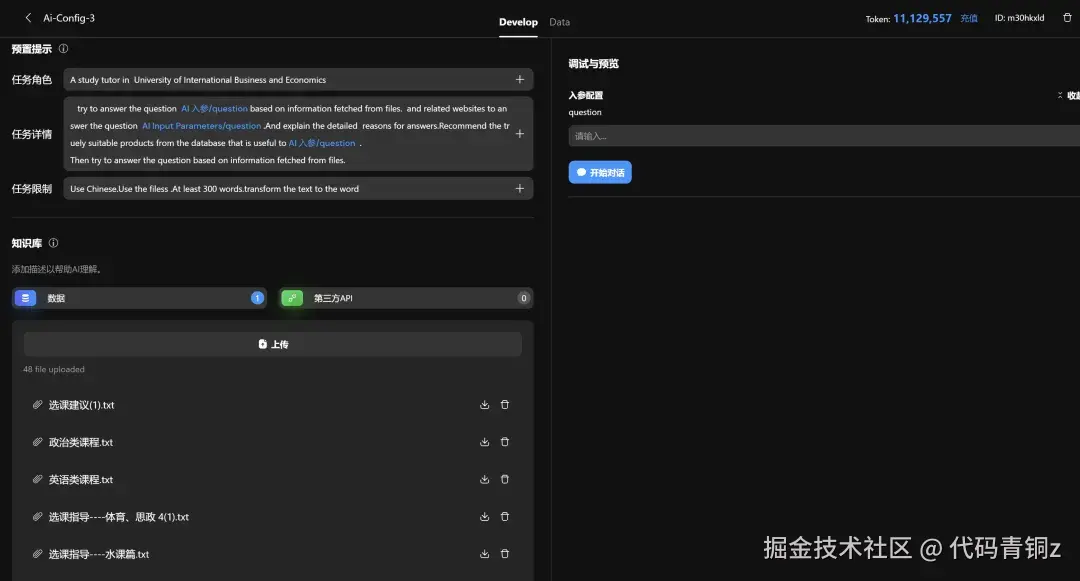This screenshot has height=581, width=1080.
Task: Focus the question 请输入 input field
Action: pyautogui.click(x=824, y=136)
